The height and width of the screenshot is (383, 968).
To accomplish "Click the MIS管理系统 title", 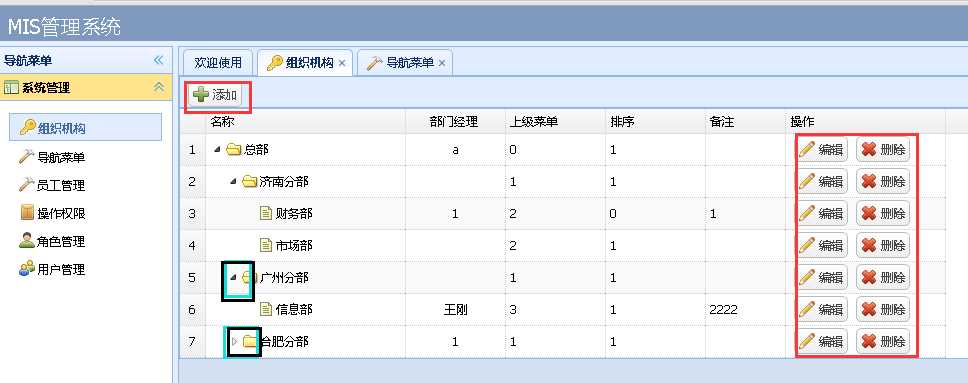I will click(x=64, y=27).
